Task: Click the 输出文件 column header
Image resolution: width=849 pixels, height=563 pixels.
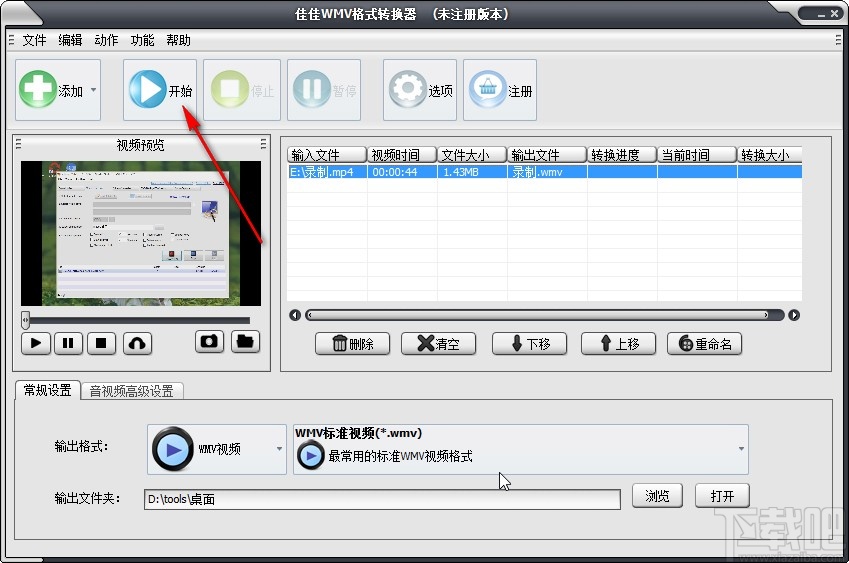Action: [x=547, y=155]
